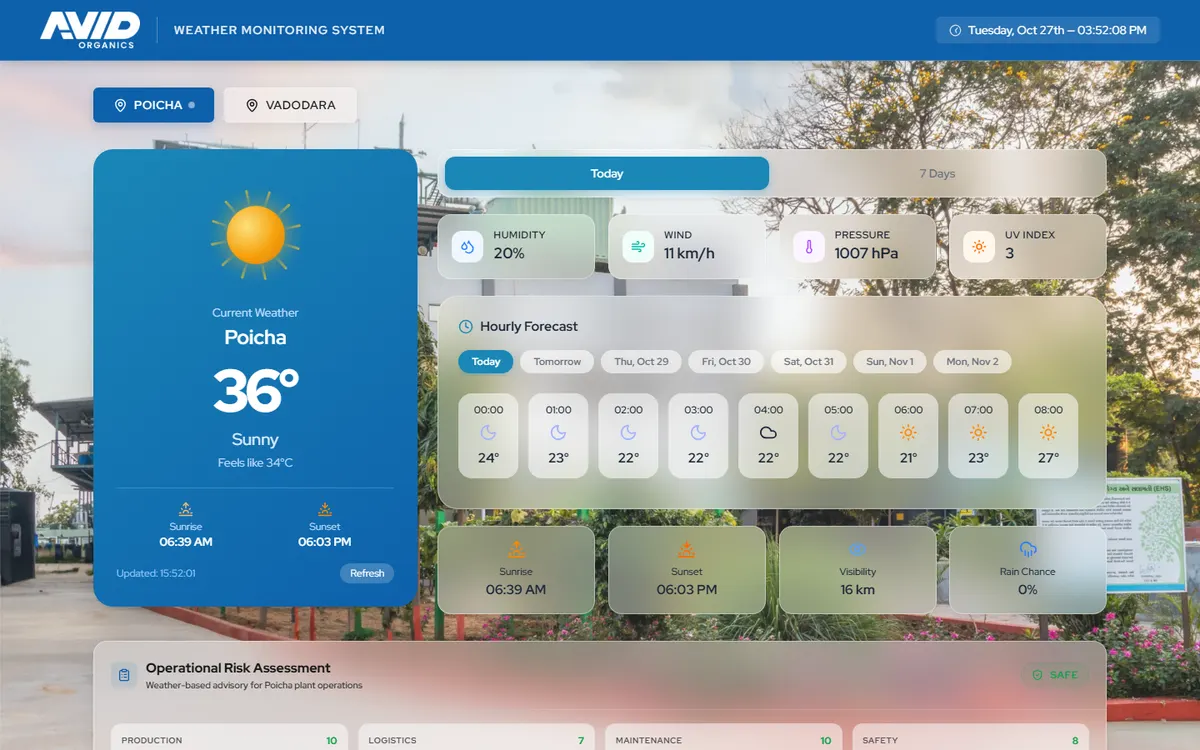Click the Updated: 15:52:01 timestamp
This screenshot has width=1200, height=750.
[x=156, y=573]
